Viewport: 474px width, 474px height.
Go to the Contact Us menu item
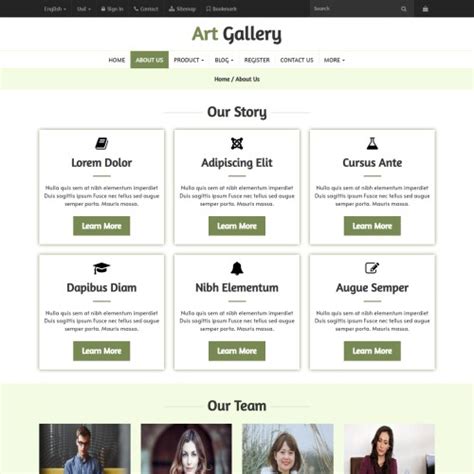point(297,60)
